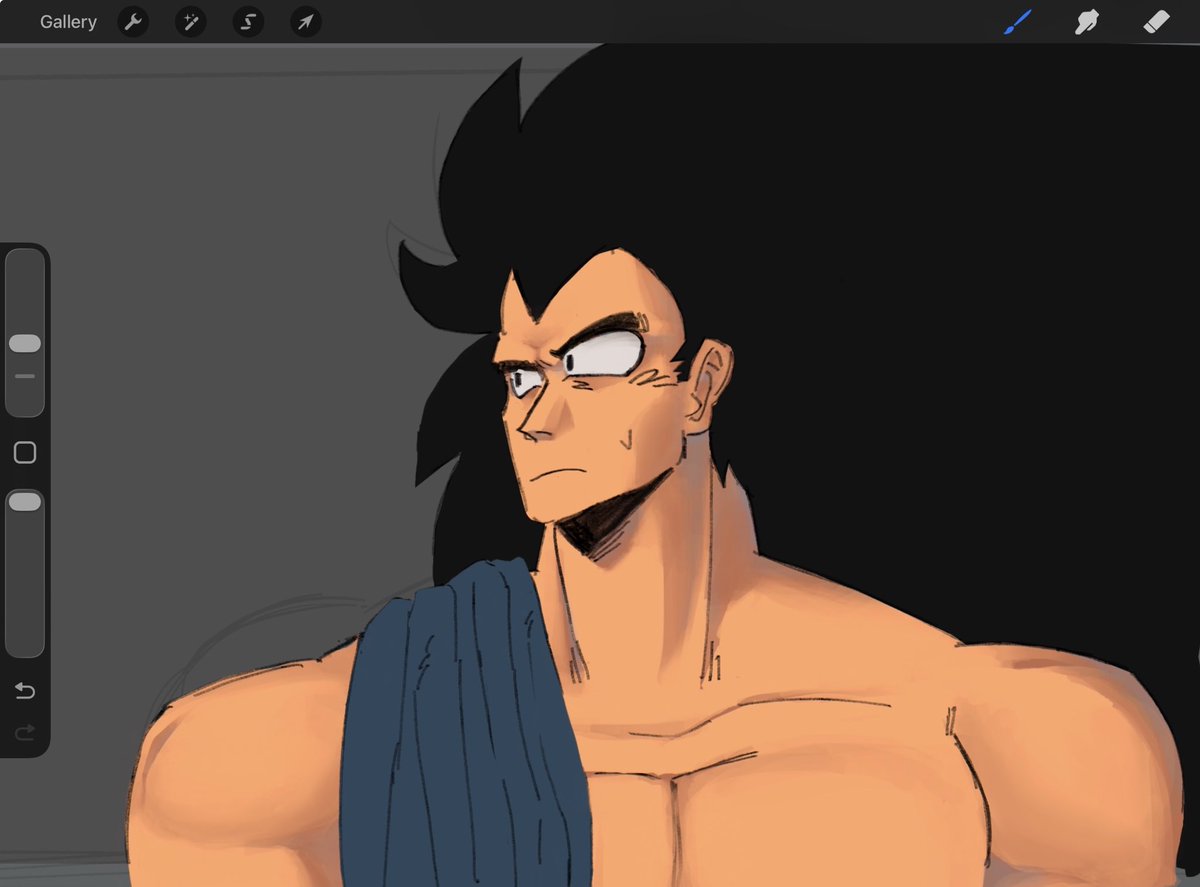1200x887 pixels.
Task: Tap the square Modify button on the sidebar
Action: click(24, 452)
